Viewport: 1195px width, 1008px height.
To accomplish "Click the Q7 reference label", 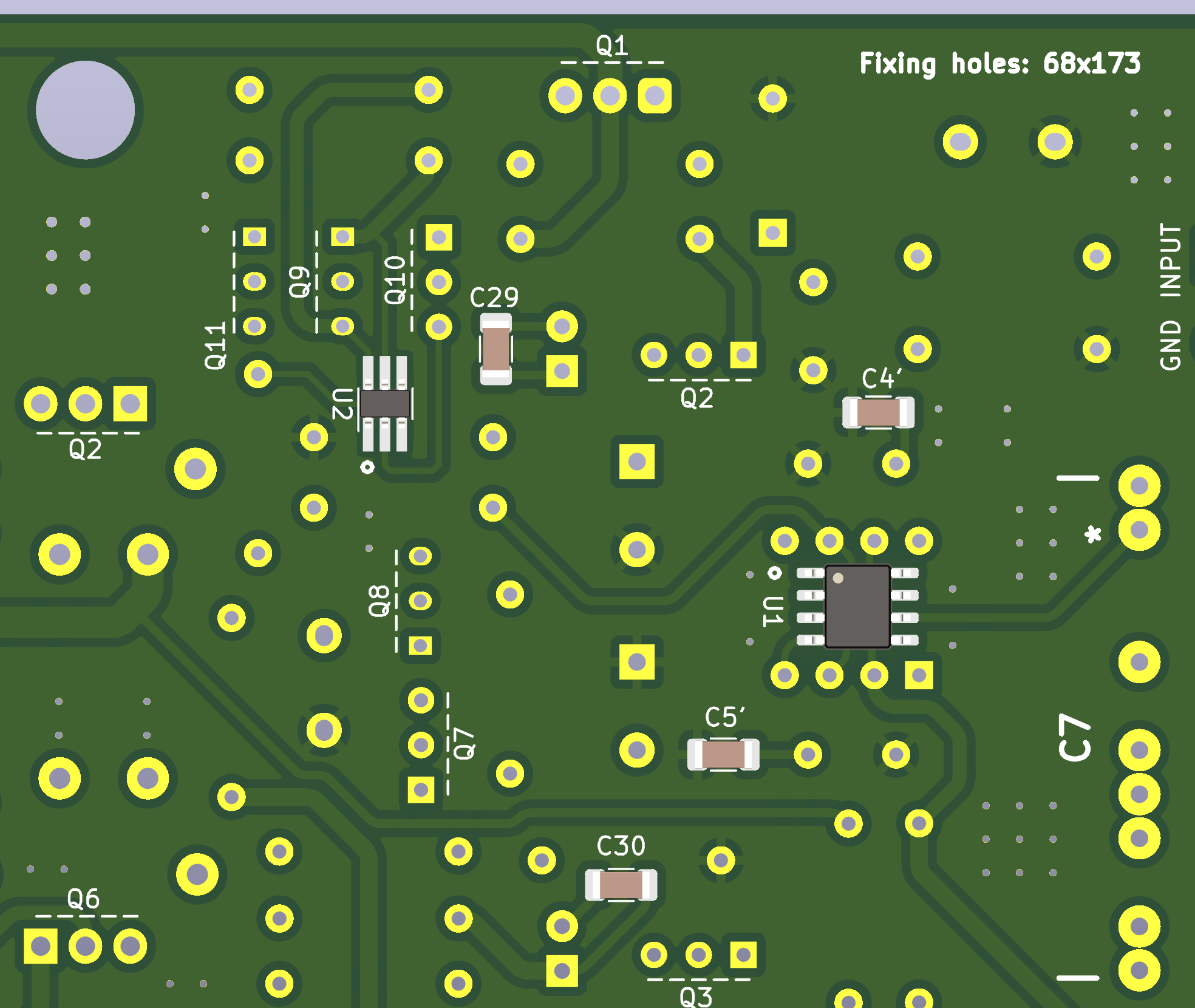I will coord(465,744).
